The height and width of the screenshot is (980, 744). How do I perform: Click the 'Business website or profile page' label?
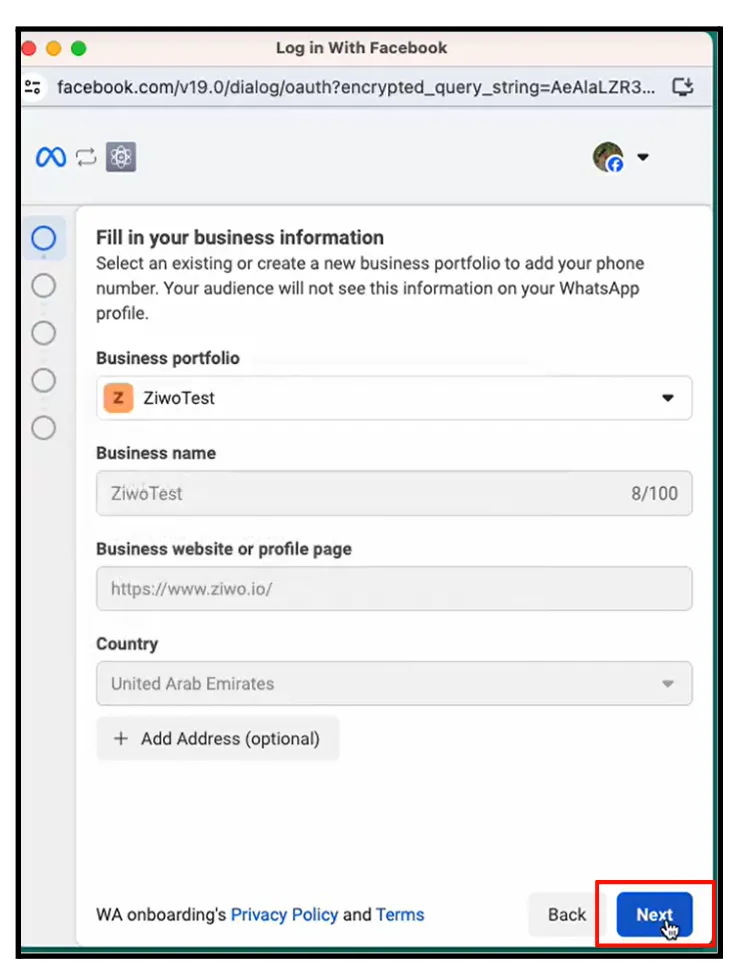[x=224, y=549]
